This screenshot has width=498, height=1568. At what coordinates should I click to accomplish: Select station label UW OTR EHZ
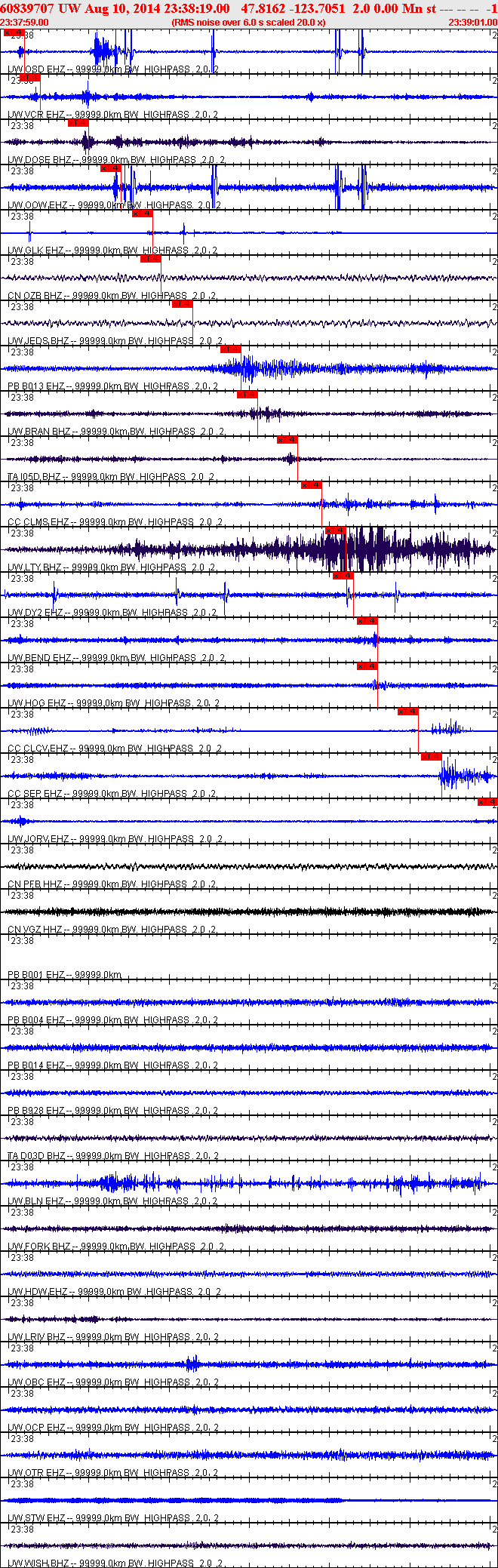point(36,1473)
